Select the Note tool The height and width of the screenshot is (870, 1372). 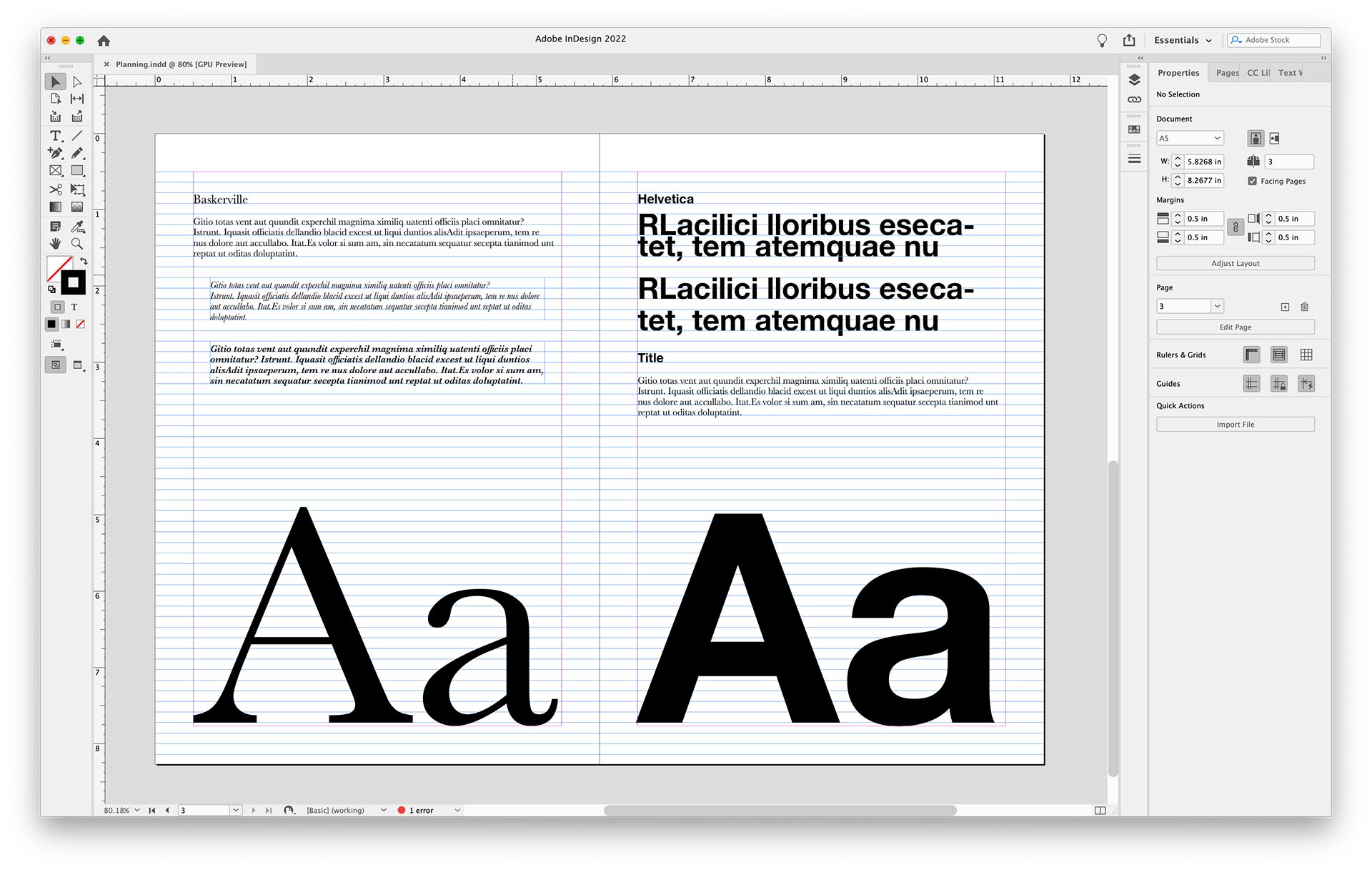click(x=56, y=226)
